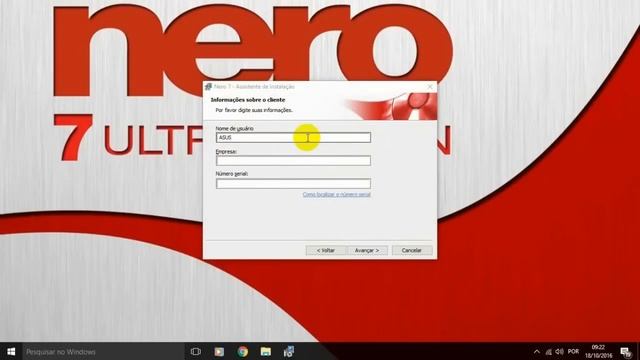The image size is (640, 360).
Task: Open the media player taskbar icon
Action: pos(219,351)
